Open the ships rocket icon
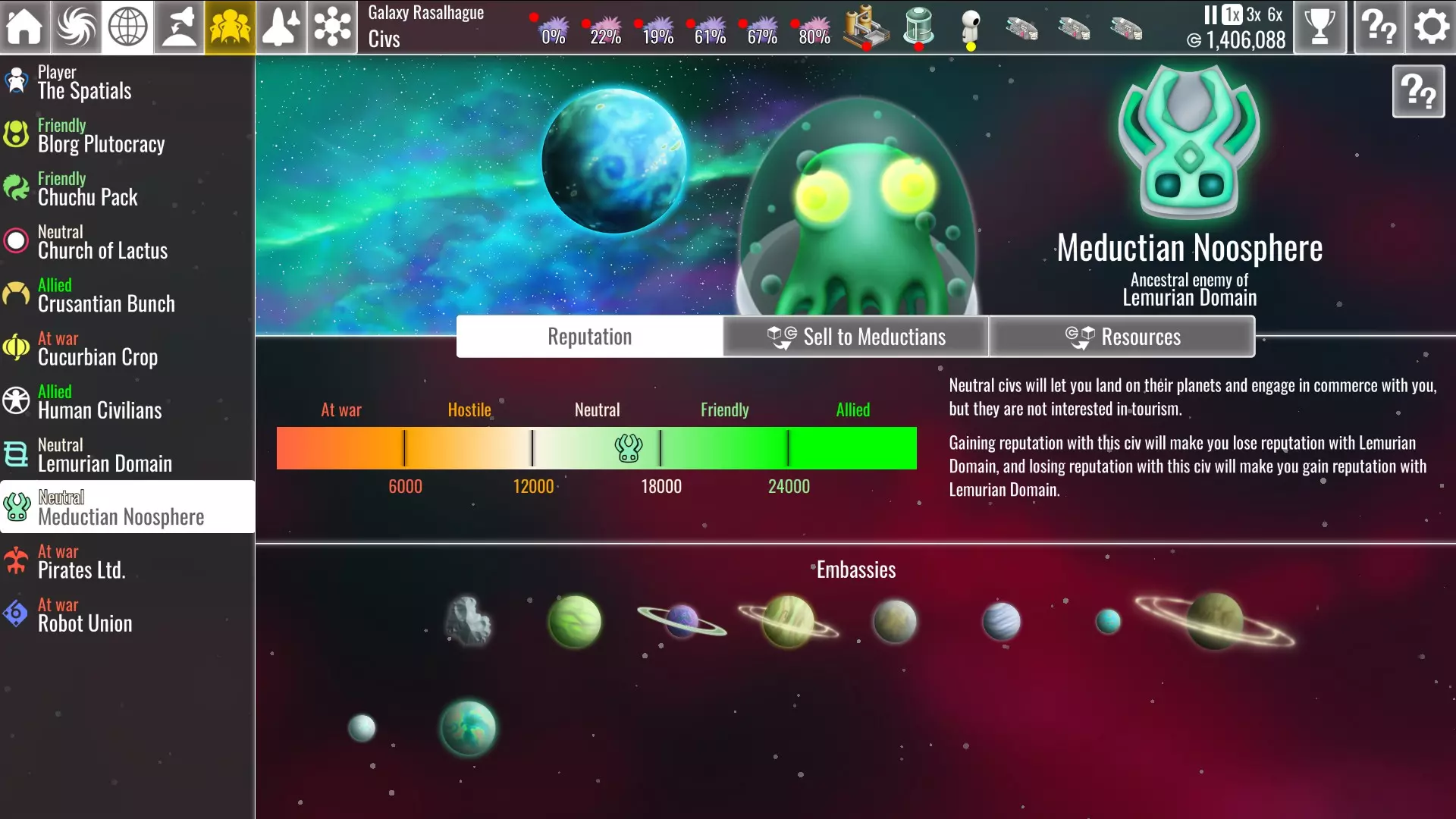This screenshot has height=819, width=1456. (x=281, y=27)
